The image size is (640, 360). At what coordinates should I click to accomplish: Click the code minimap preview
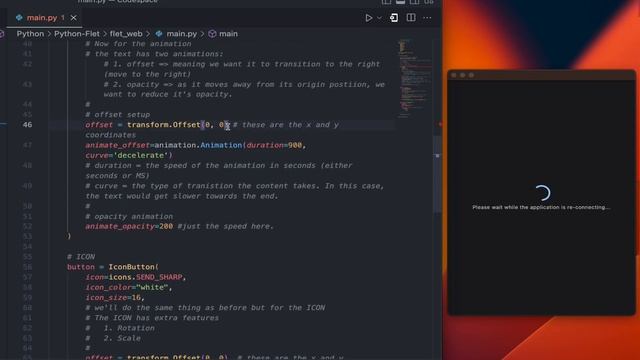(x=414, y=78)
